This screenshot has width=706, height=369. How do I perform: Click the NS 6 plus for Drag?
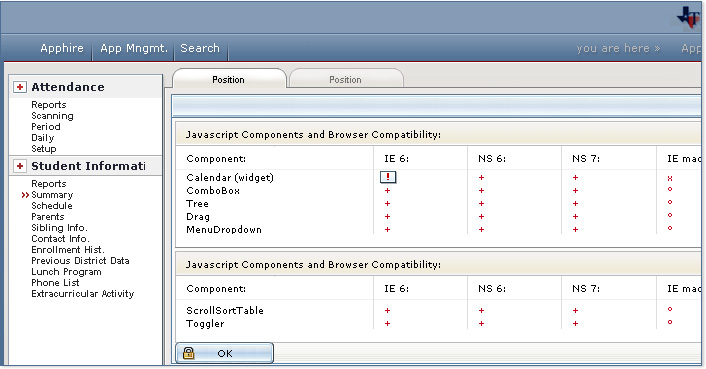click(x=481, y=217)
